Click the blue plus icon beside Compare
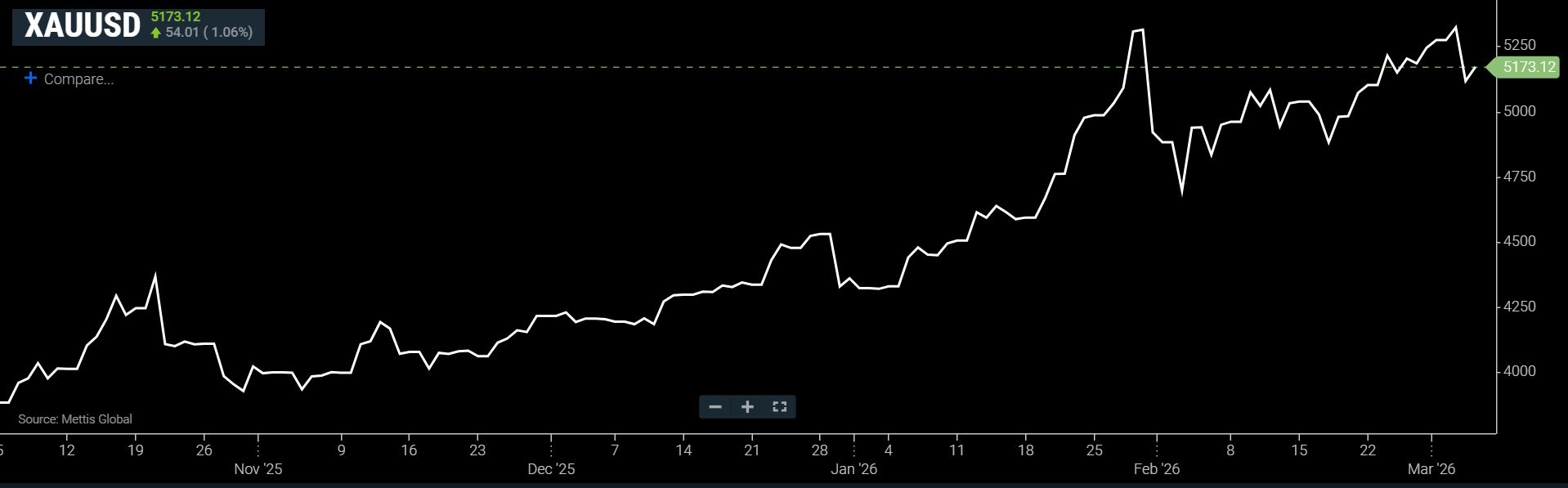The width and height of the screenshot is (1568, 488). [30, 78]
